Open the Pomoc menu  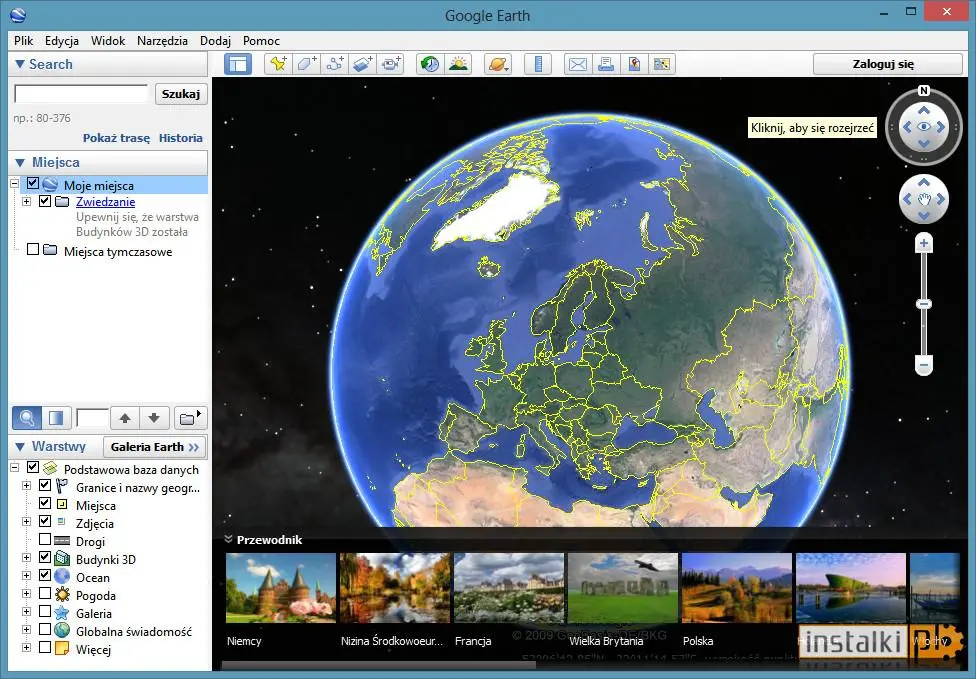click(261, 40)
